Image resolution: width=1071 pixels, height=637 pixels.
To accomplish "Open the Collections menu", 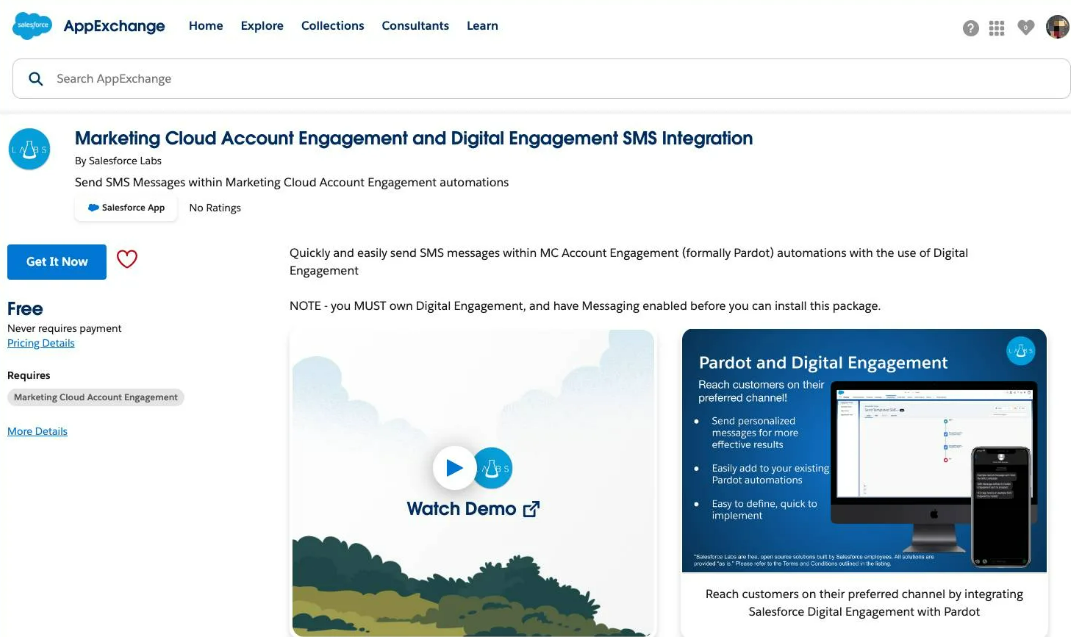I will click(333, 26).
